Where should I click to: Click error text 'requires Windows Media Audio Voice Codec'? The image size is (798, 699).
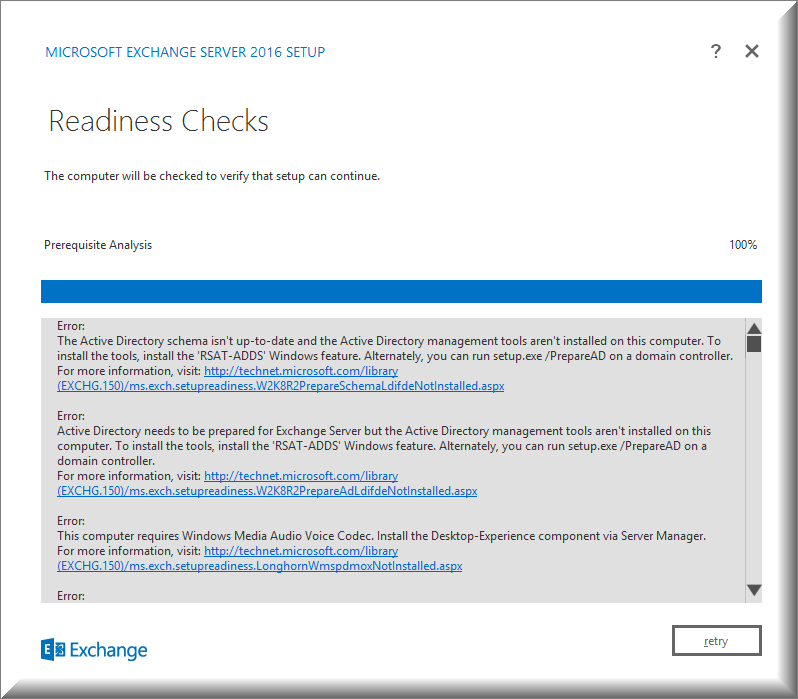[256, 536]
